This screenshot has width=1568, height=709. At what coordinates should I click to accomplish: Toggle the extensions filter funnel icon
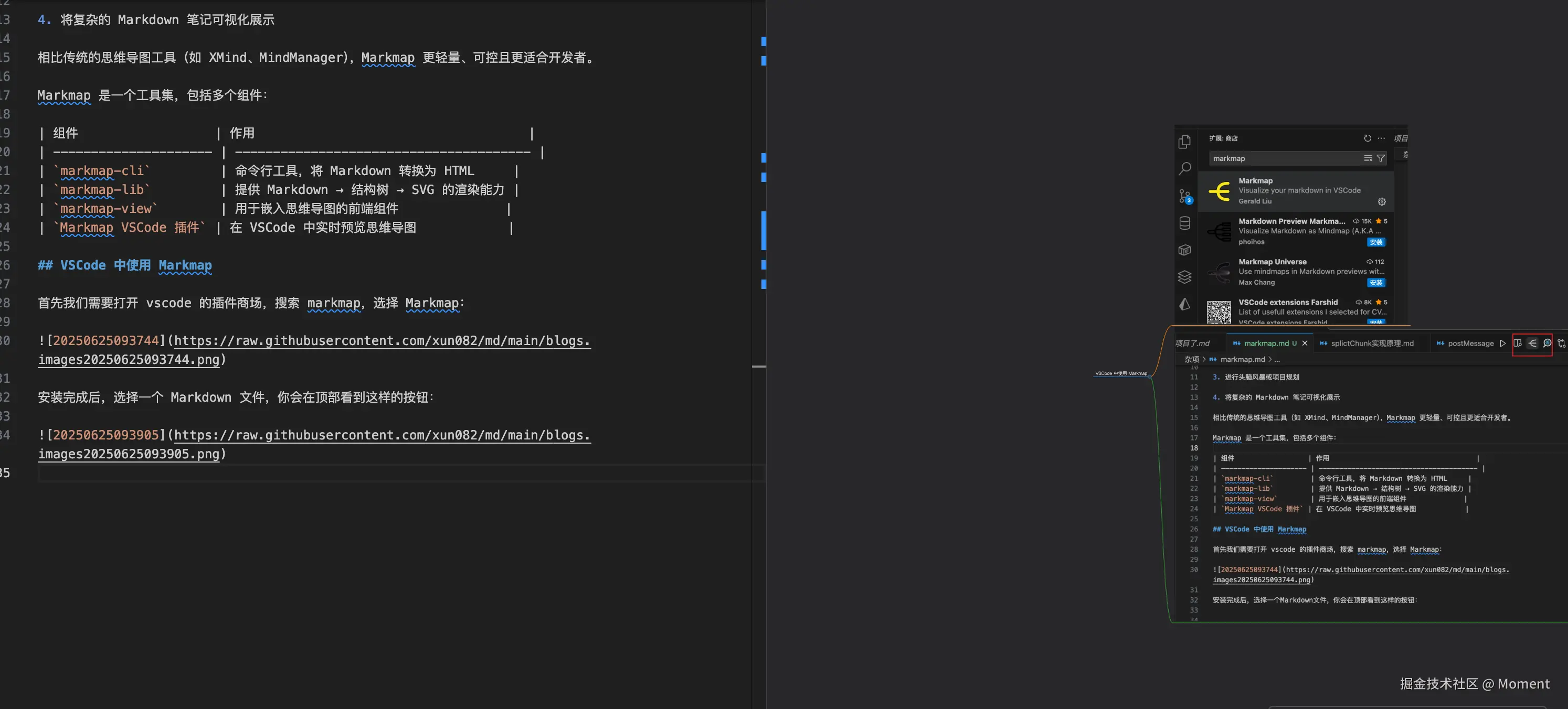(x=1381, y=158)
